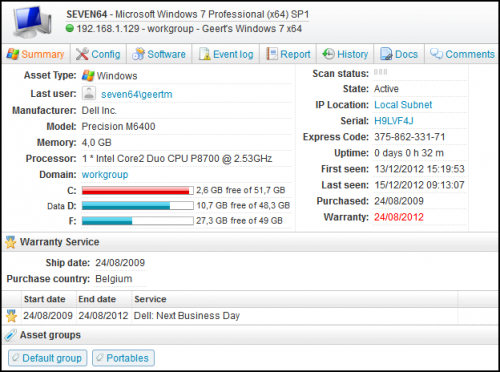Click the green online status dot
Viewport: 500px width, 372px height.
pos(70,28)
